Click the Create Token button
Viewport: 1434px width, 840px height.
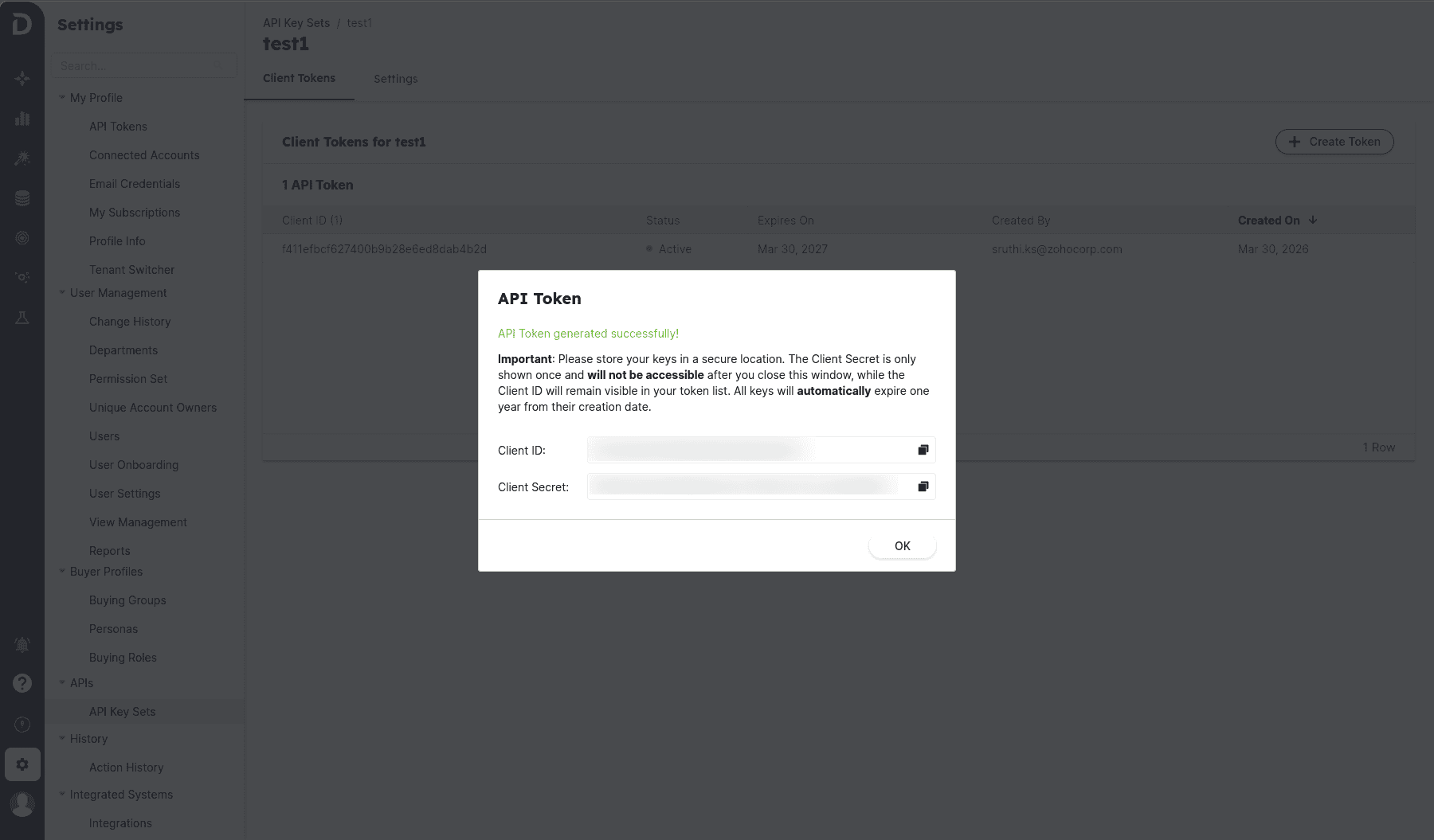tap(1334, 142)
